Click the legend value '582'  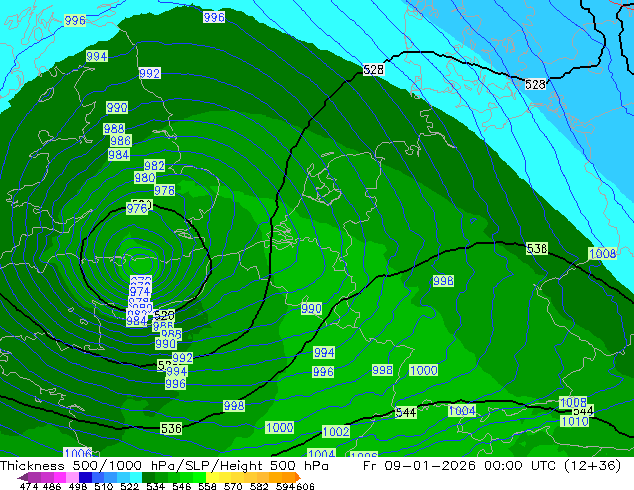point(259,486)
